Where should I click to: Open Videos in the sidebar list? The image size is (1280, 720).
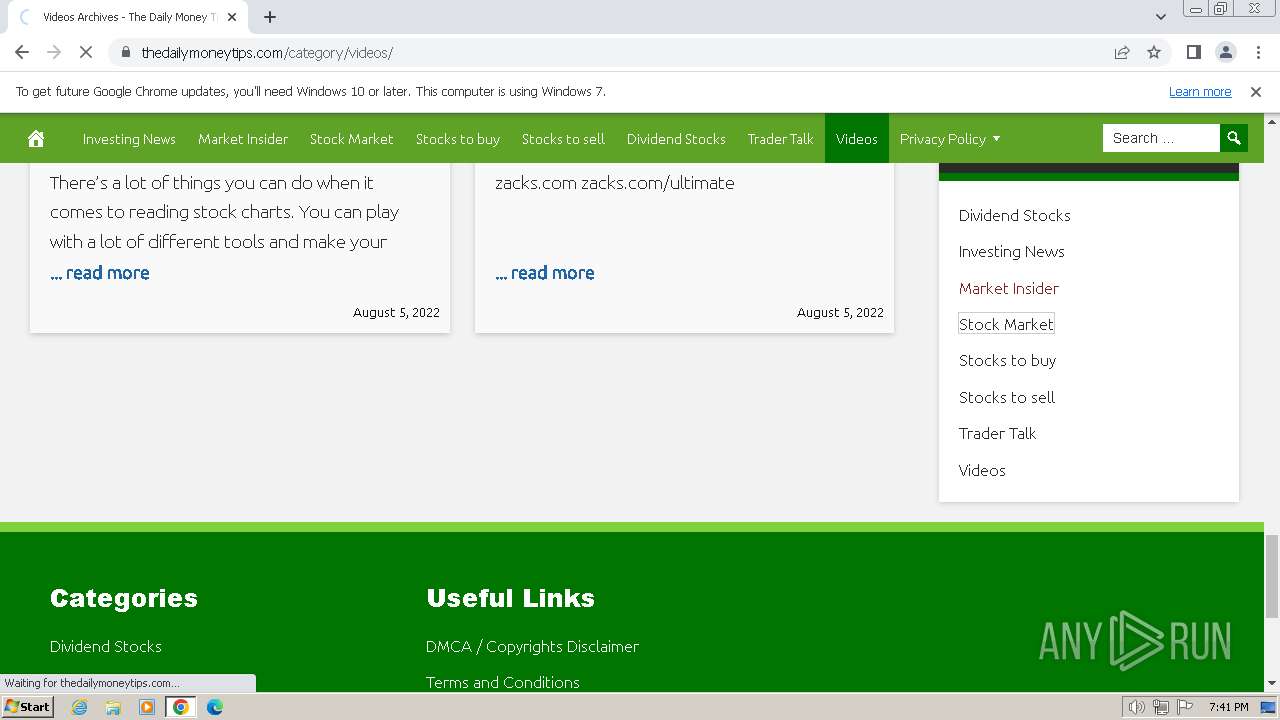pyautogui.click(x=982, y=470)
